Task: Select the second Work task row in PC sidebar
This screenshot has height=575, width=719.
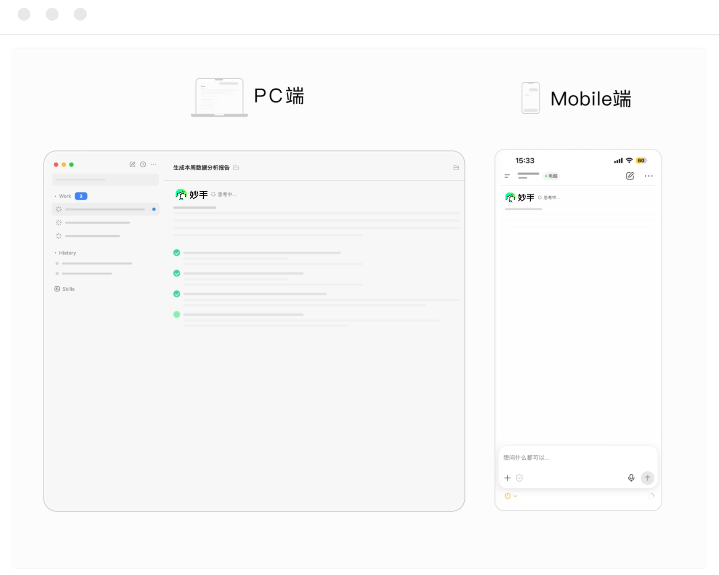Action: click(x=94, y=223)
